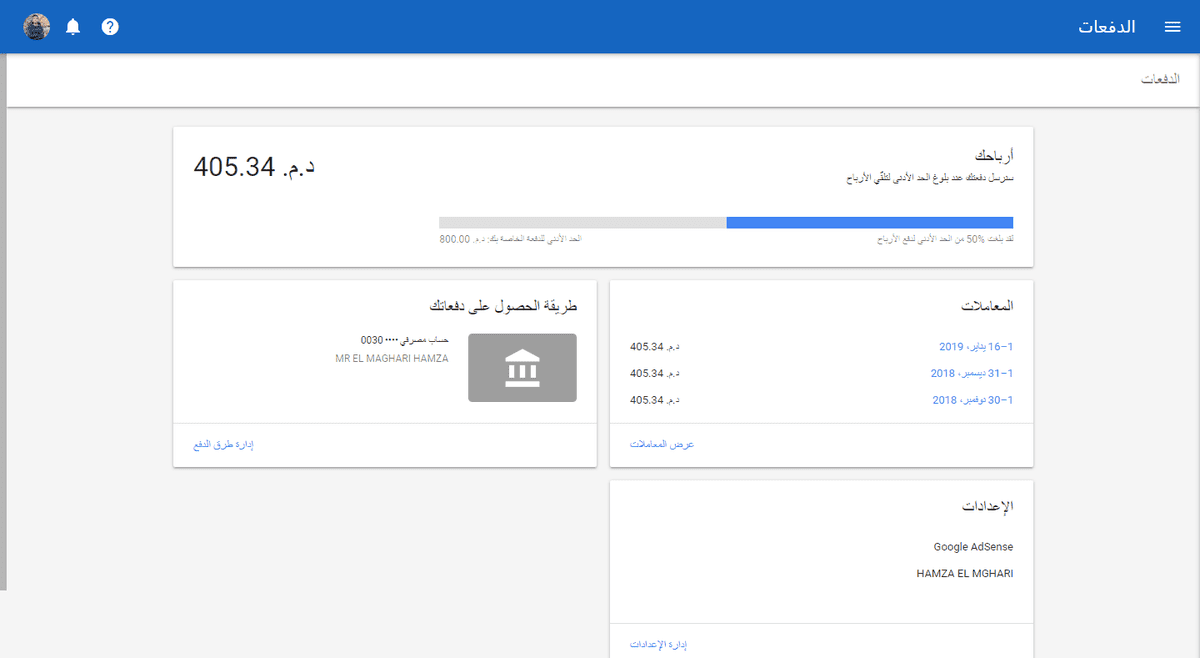This screenshot has height=658, width=1200.
Task: Click the MR EL MAGHARI HAMZA account name
Action: click(x=392, y=357)
